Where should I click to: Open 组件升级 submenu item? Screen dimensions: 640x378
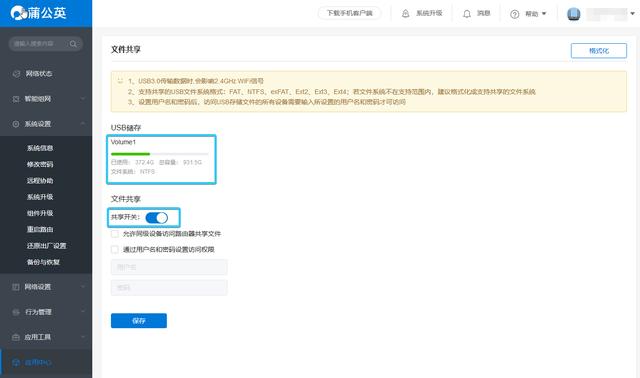click(x=40, y=213)
